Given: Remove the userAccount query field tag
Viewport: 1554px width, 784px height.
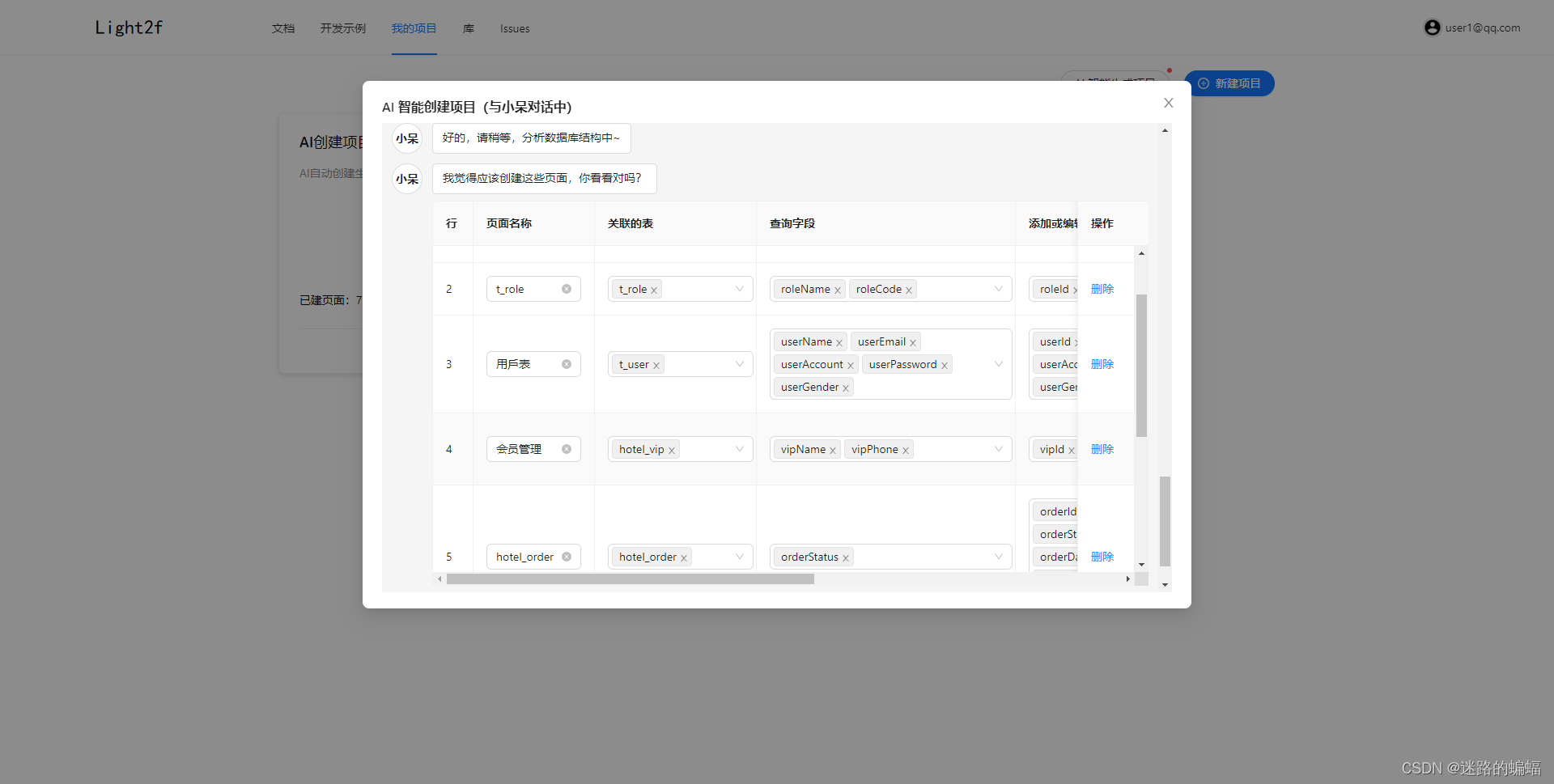Looking at the screenshot, I should coord(851,365).
